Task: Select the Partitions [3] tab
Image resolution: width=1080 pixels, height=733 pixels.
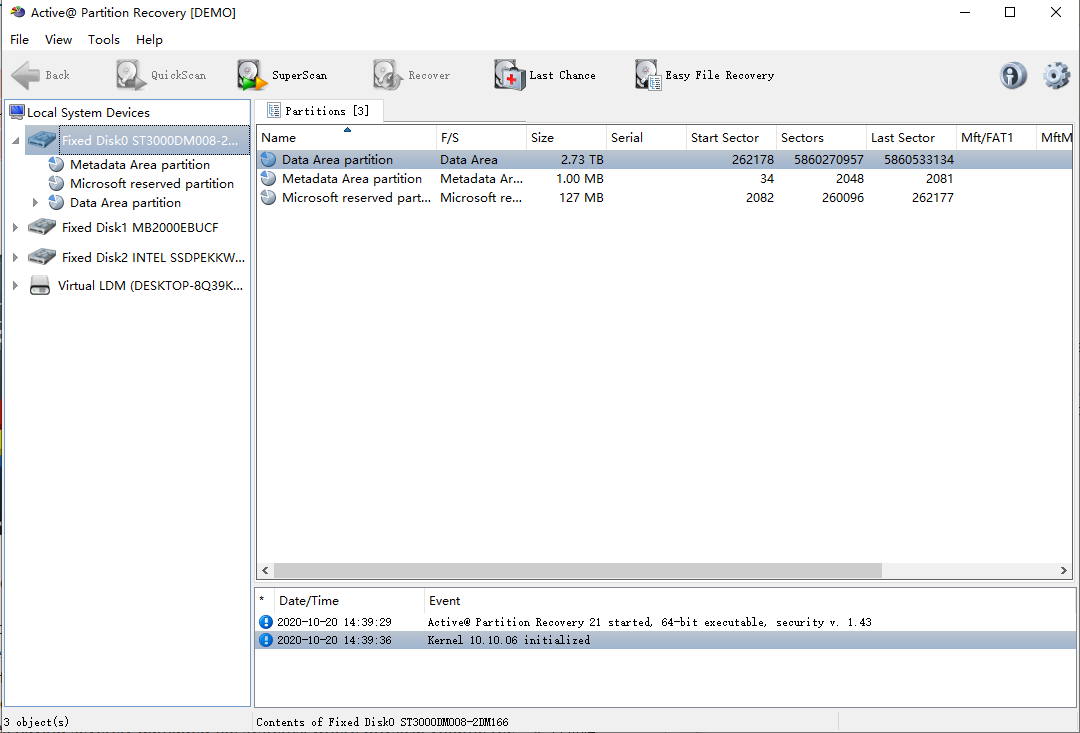Action: pyautogui.click(x=319, y=111)
